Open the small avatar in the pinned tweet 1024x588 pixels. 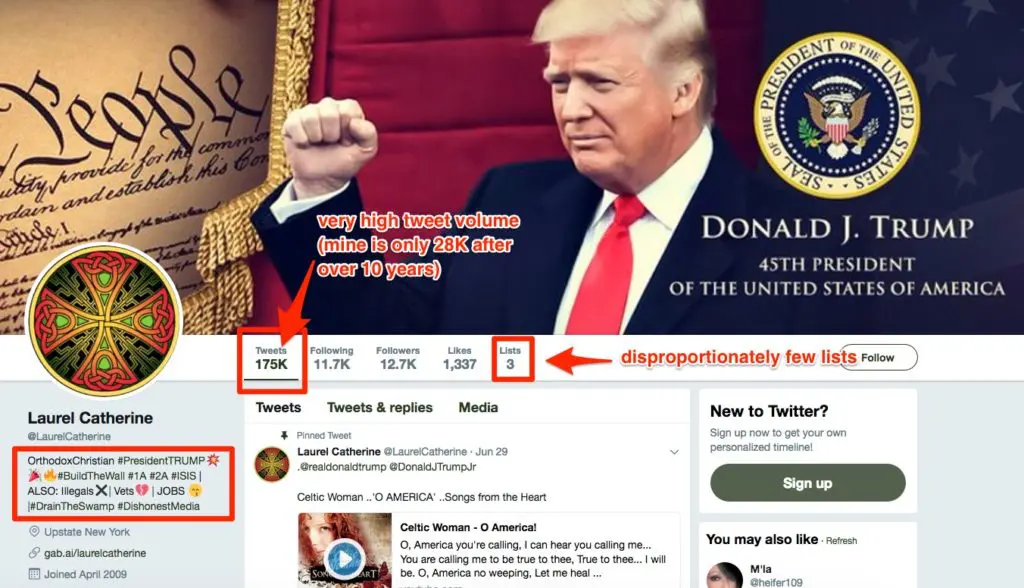[272, 465]
